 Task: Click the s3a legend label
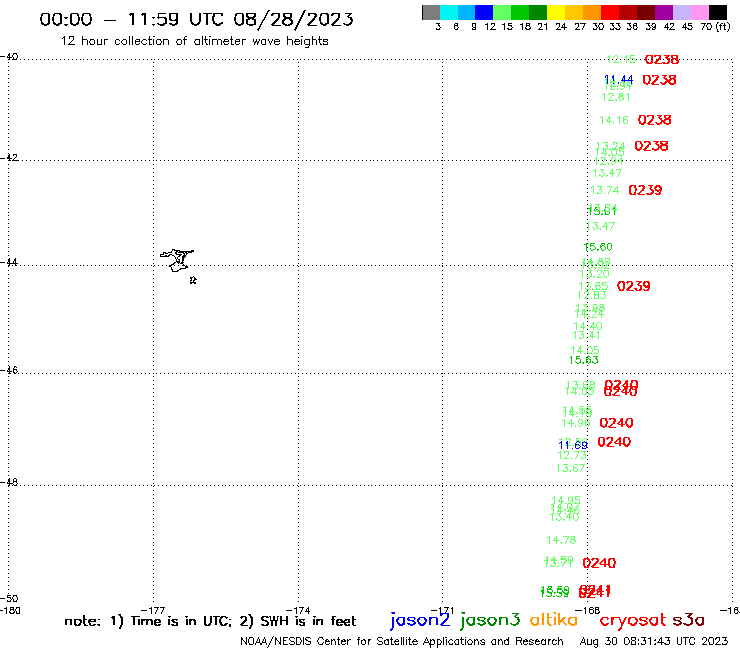688,620
